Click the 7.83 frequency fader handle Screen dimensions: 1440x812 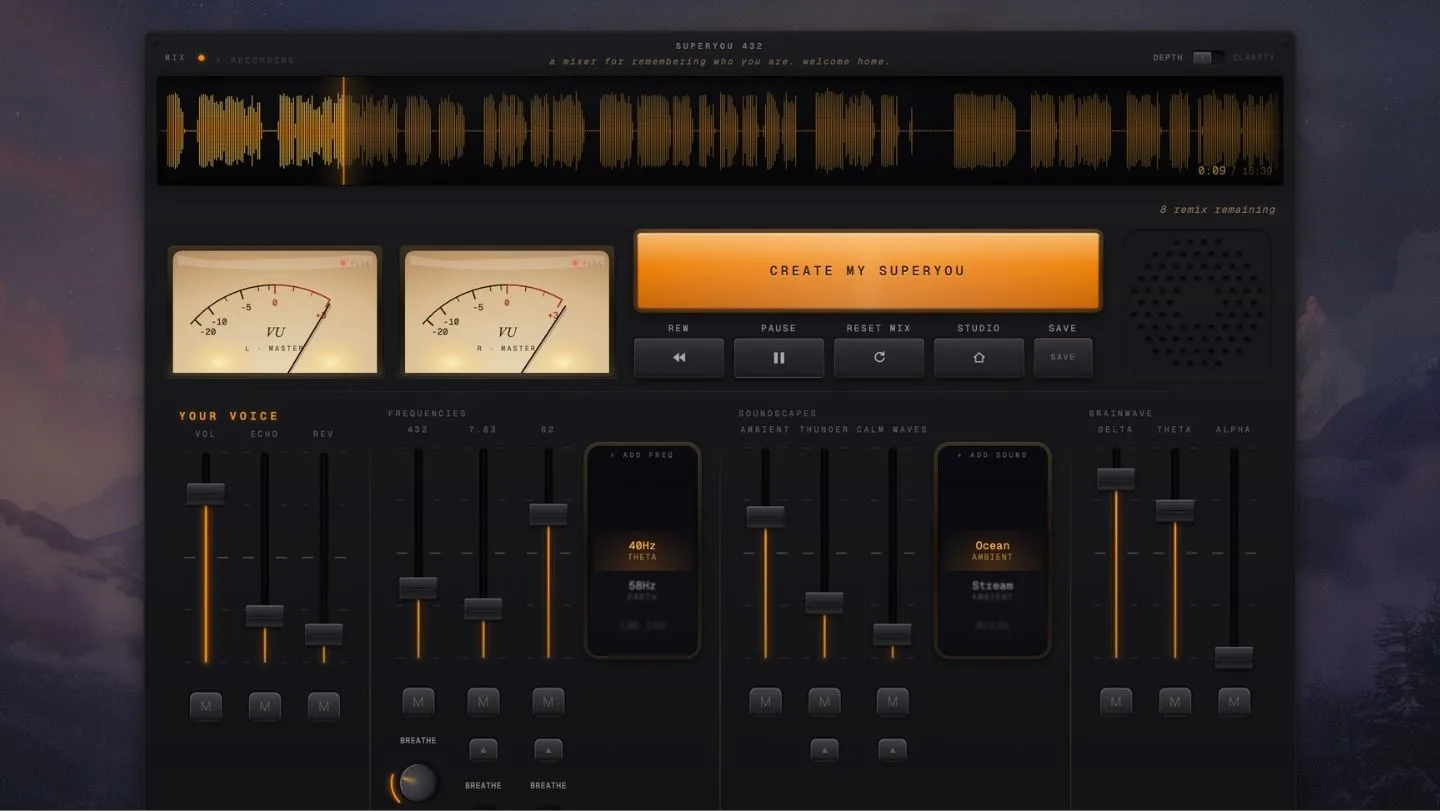click(483, 609)
